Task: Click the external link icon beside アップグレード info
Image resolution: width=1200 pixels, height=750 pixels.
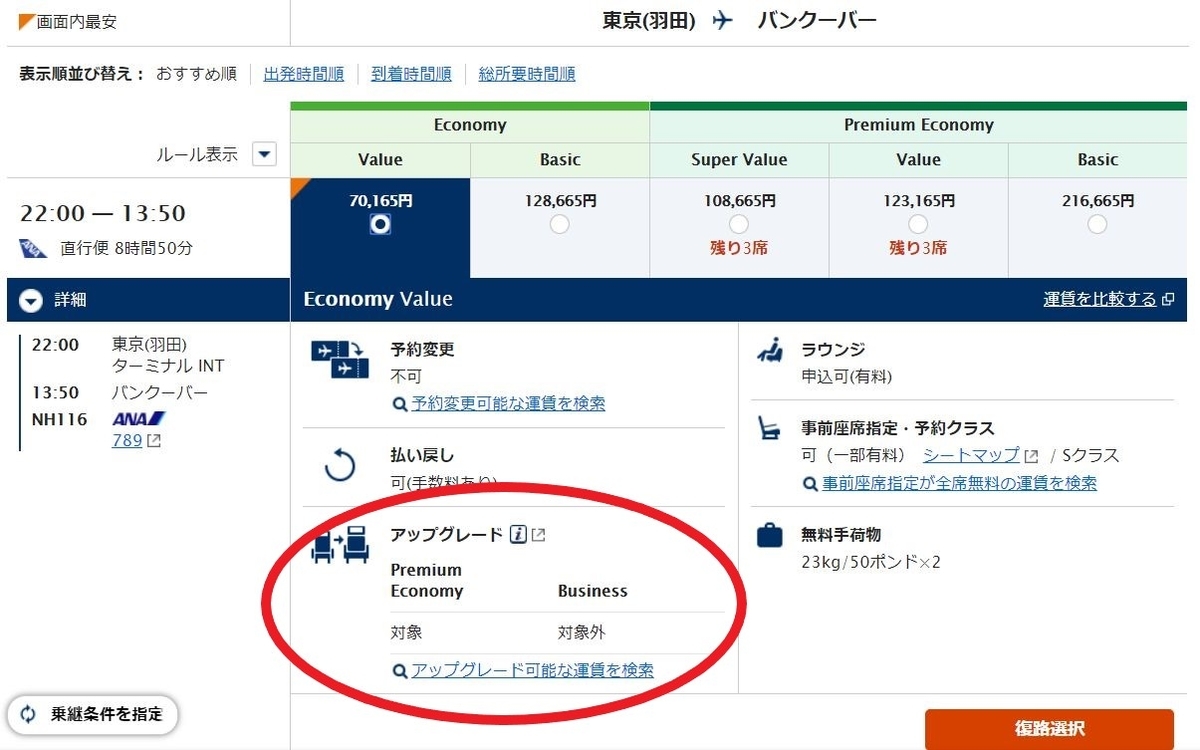Action: 539,534
